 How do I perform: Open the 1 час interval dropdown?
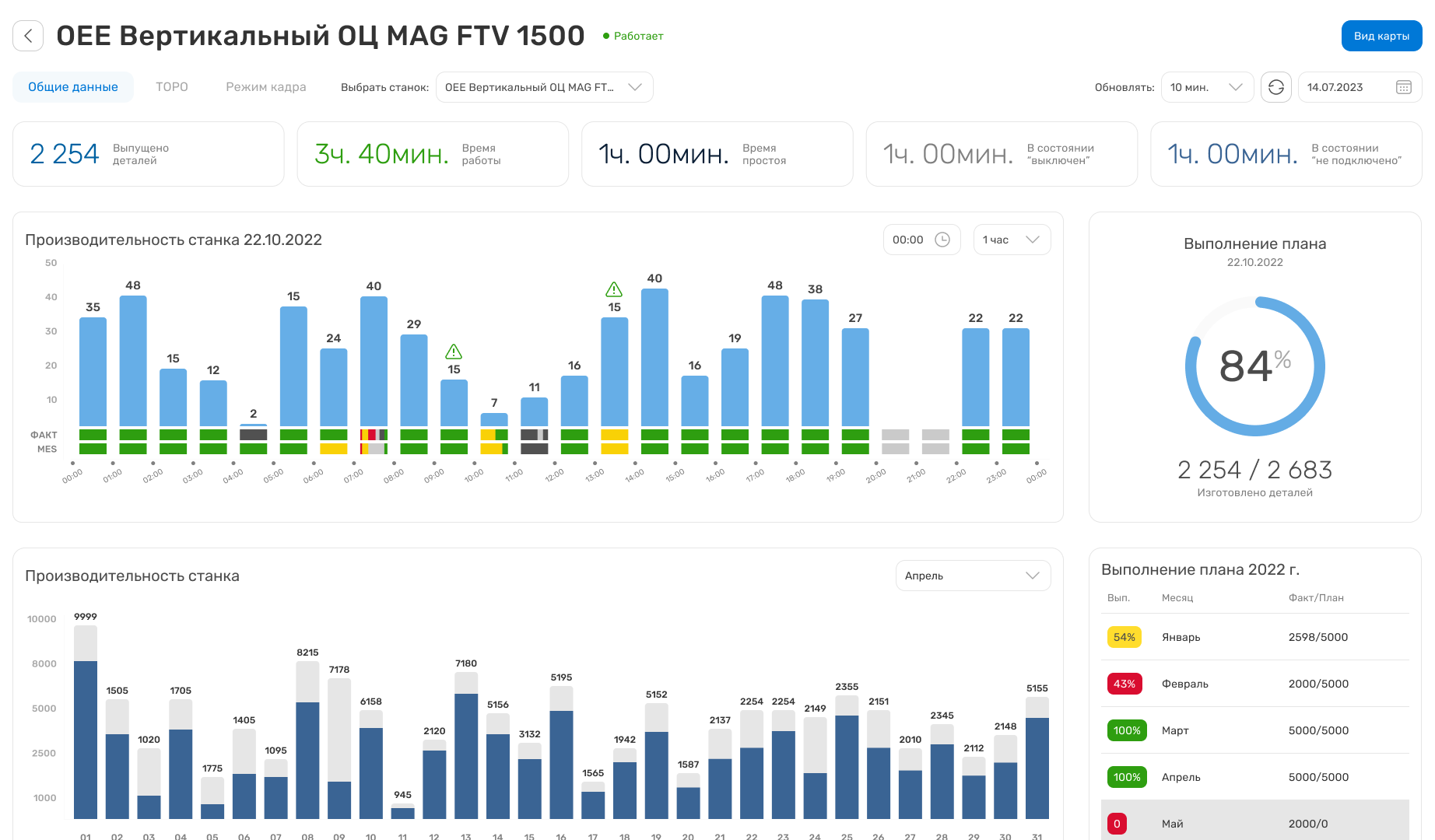point(1011,240)
